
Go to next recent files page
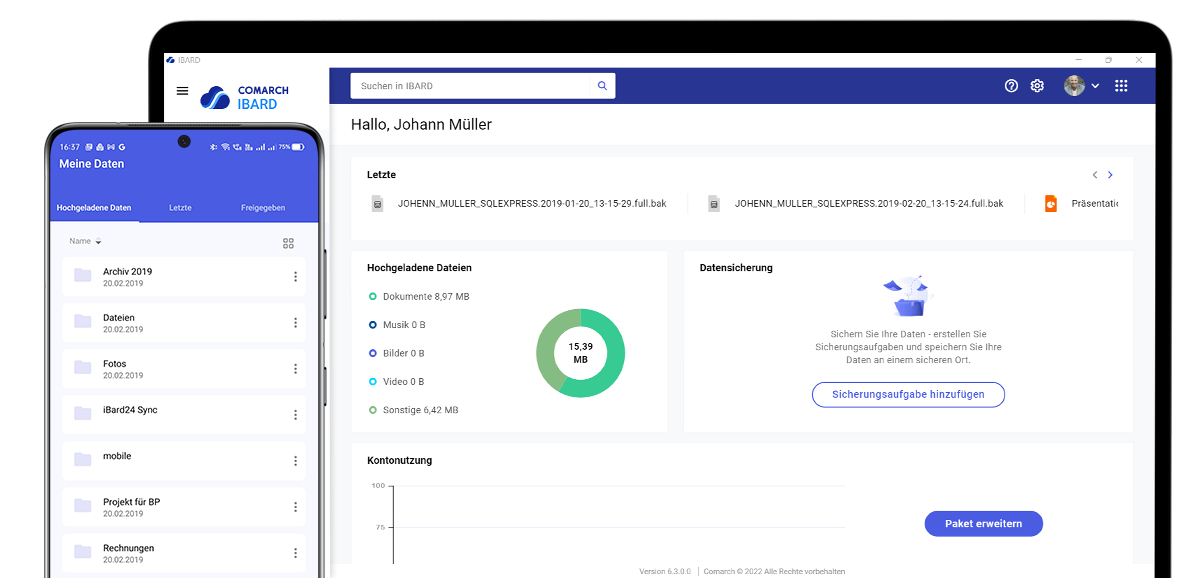pyautogui.click(x=1110, y=175)
